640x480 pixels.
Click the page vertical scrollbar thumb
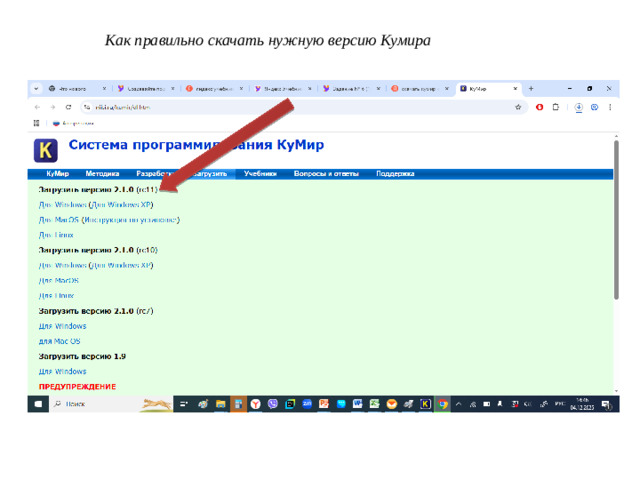click(x=616, y=220)
